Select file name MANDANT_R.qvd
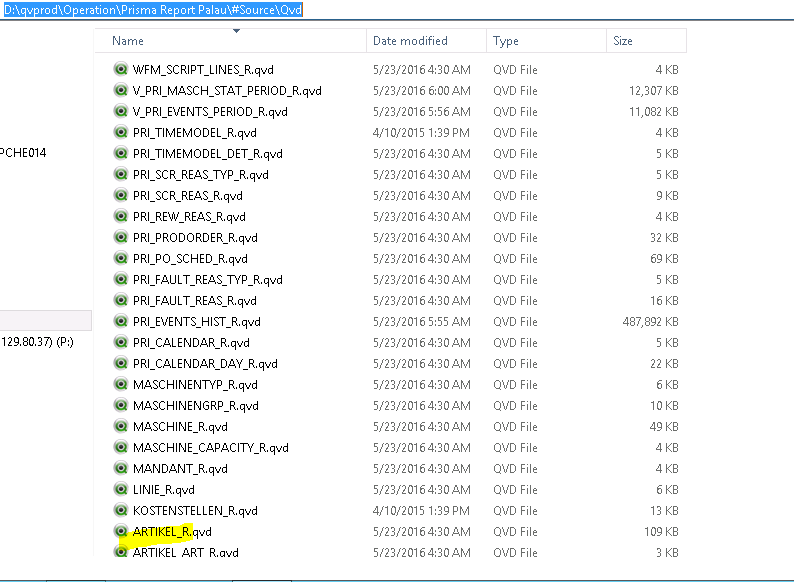The width and height of the screenshot is (794, 582). click(180, 469)
